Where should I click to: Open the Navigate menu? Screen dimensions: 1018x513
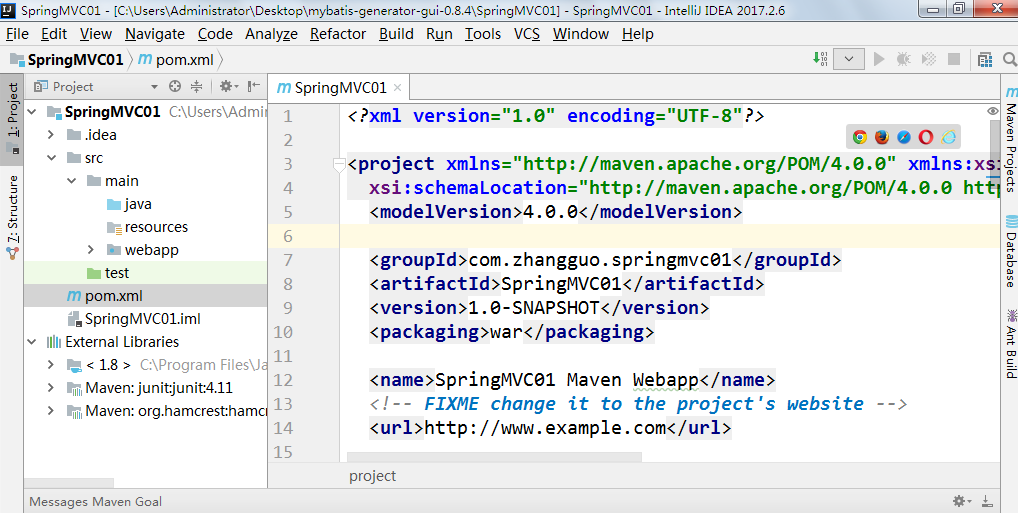(x=155, y=34)
